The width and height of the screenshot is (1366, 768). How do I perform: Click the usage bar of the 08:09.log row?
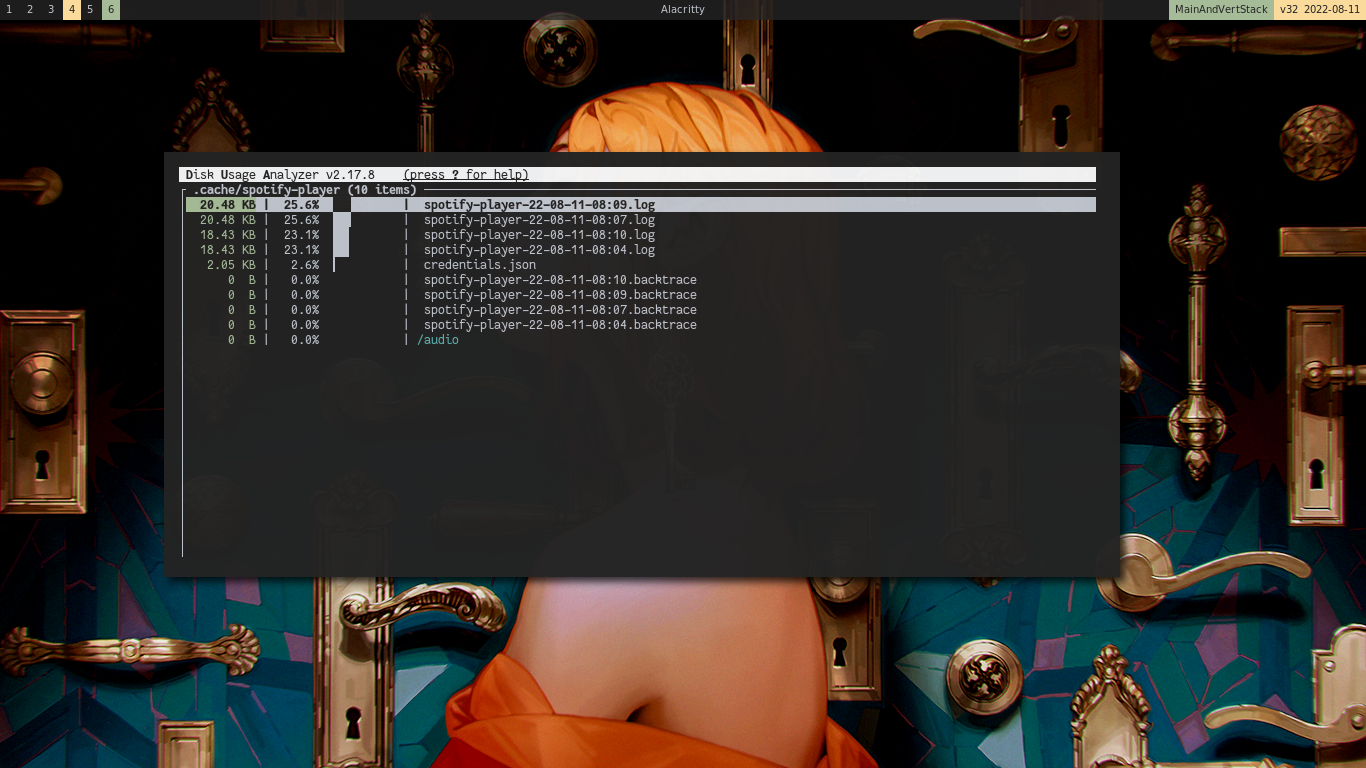pyautogui.click(x=342, y=205)
